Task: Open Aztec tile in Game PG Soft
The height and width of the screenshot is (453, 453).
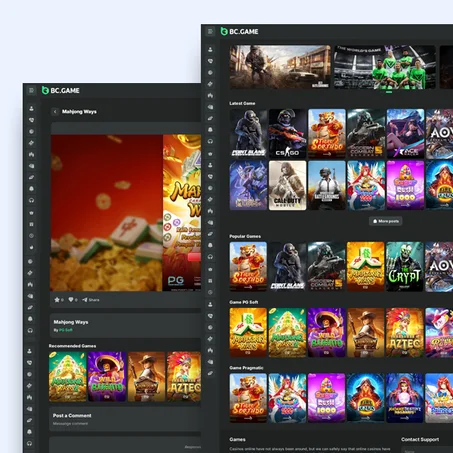Action: [405, 332]
